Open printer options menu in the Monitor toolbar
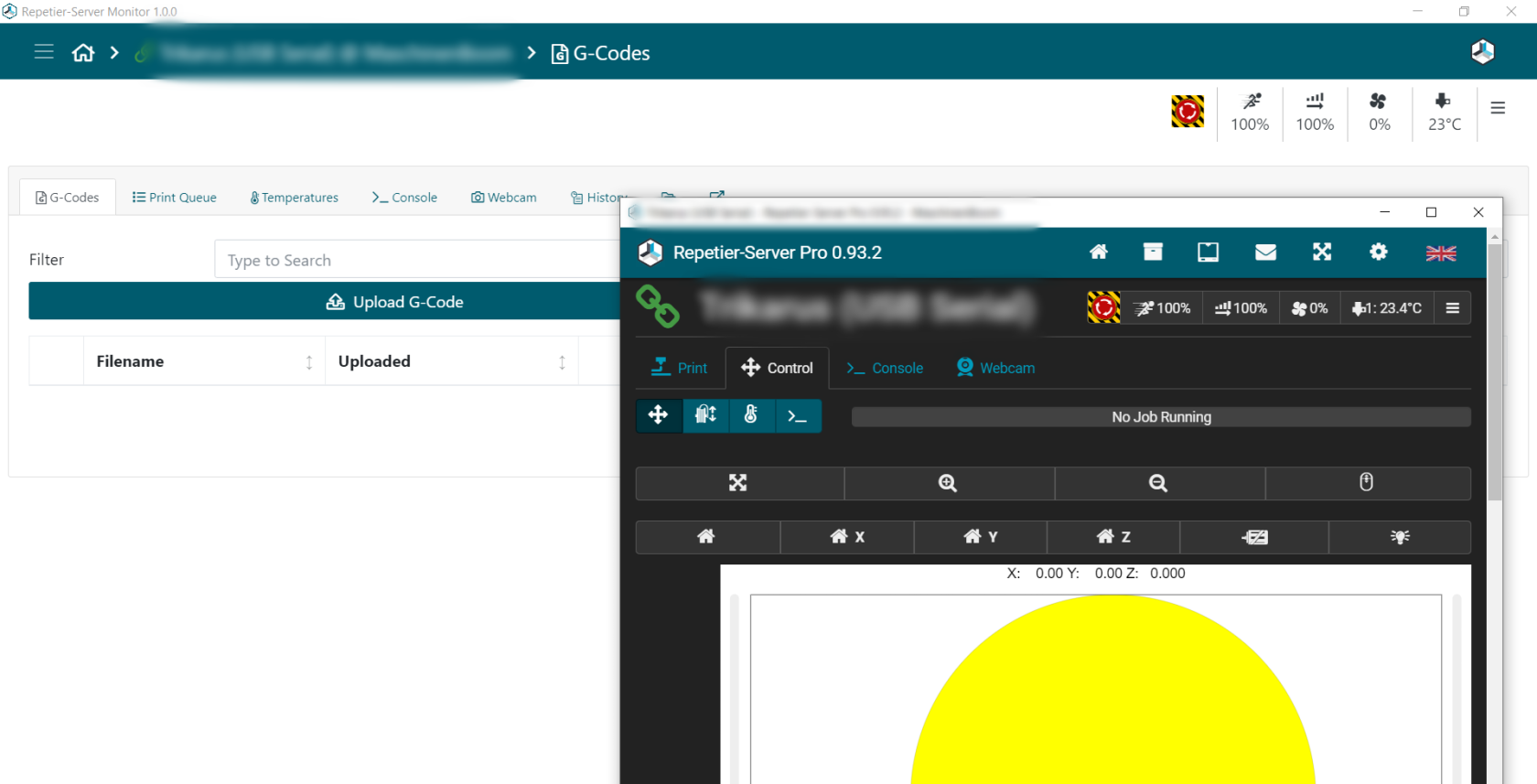This screenshot has height=784, width=1537. [x=1498, y=108]
